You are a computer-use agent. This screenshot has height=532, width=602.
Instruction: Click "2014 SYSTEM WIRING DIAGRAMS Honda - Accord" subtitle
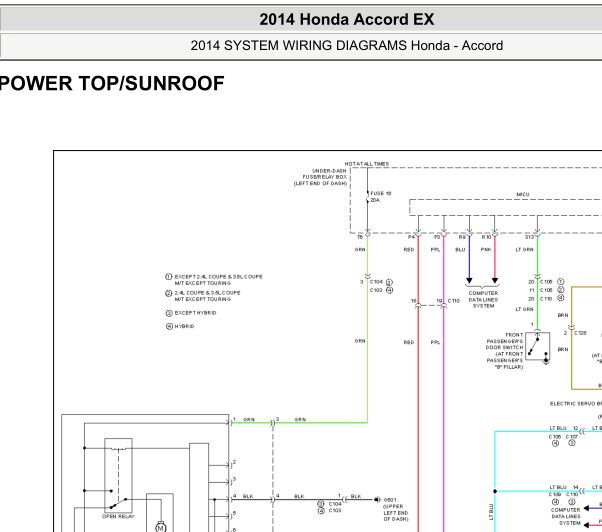(347, 45)
